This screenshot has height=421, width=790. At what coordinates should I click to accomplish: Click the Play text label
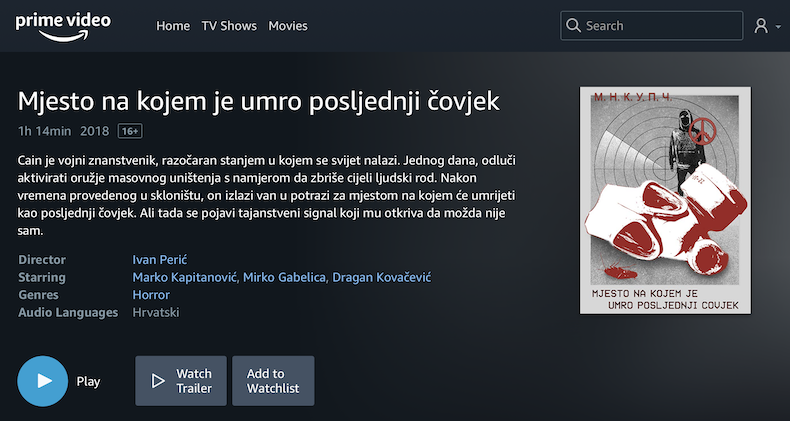coord(88,382)
